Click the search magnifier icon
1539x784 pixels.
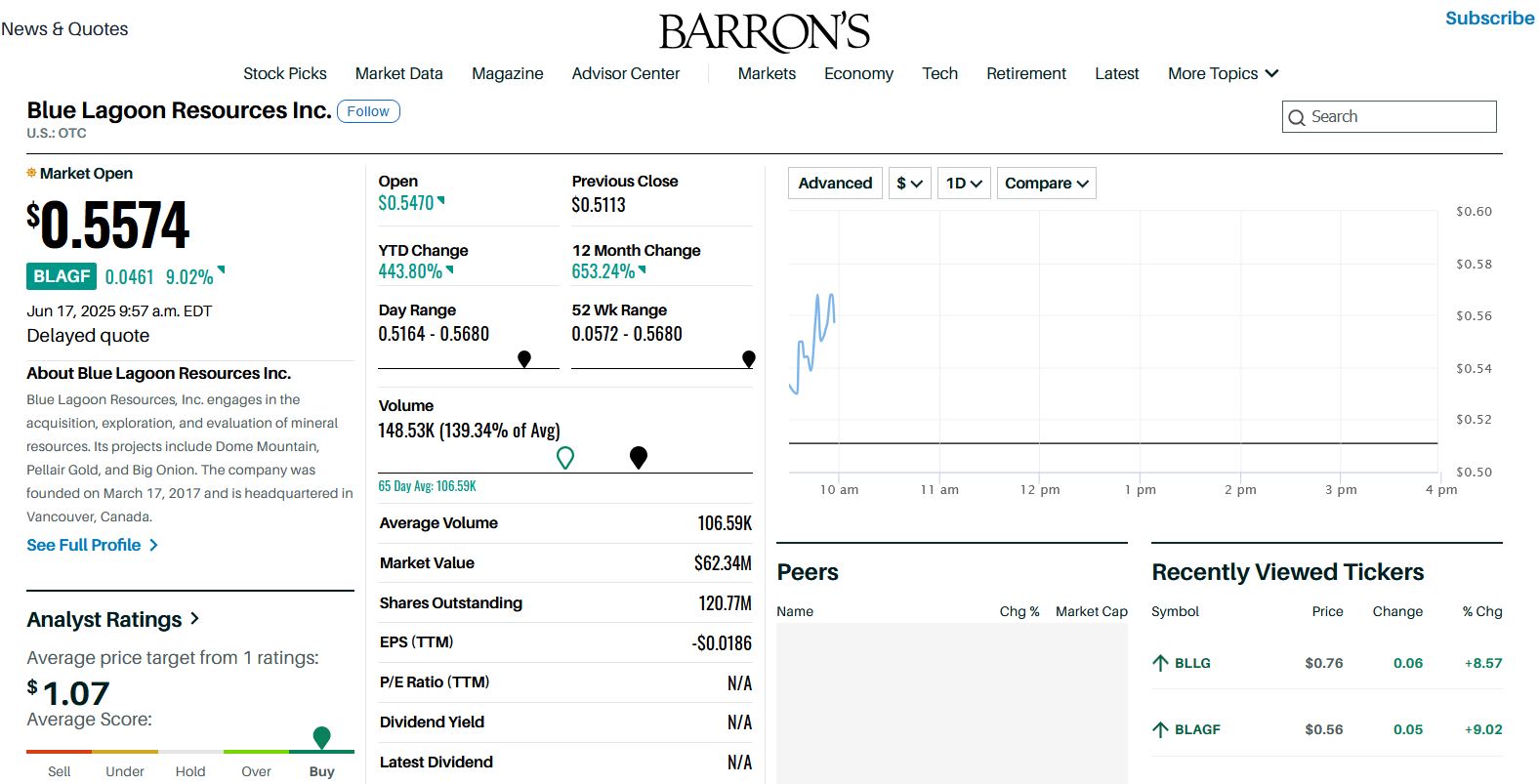point(1297,117)
